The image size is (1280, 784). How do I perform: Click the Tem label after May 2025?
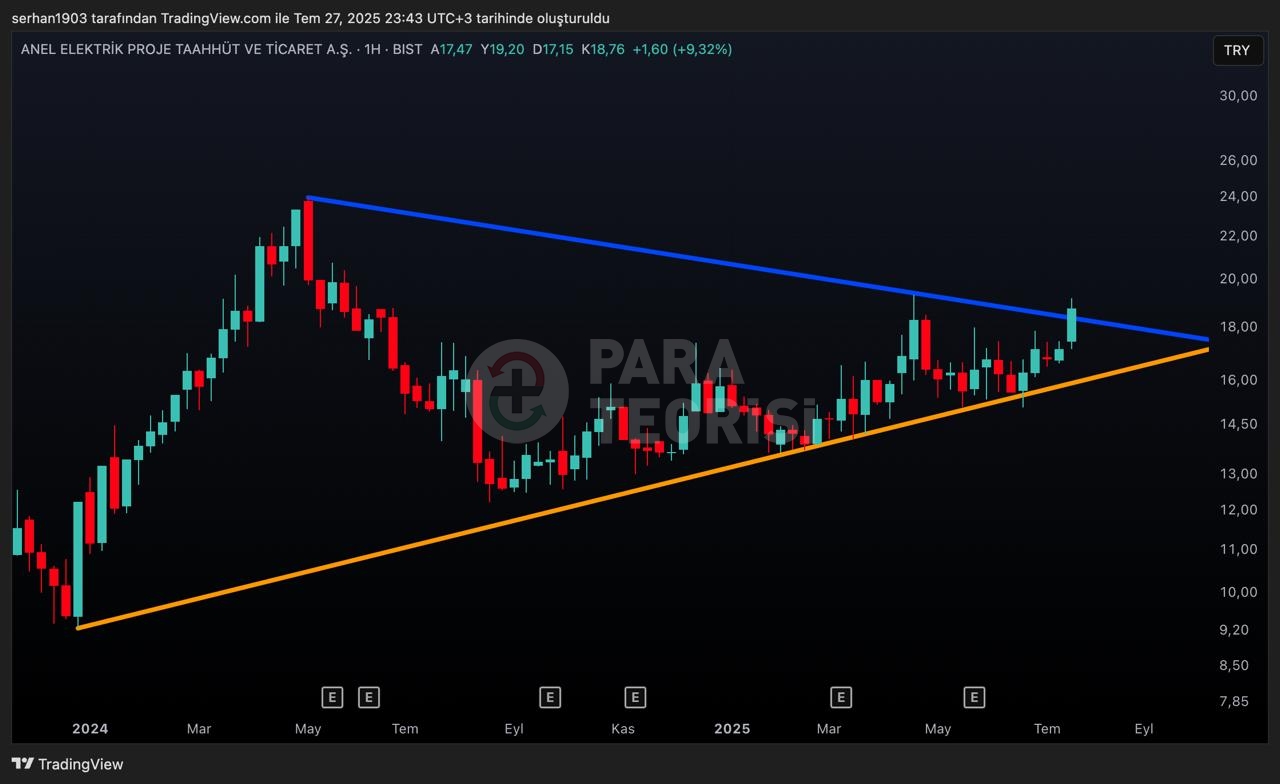[x=1047, y=729]
